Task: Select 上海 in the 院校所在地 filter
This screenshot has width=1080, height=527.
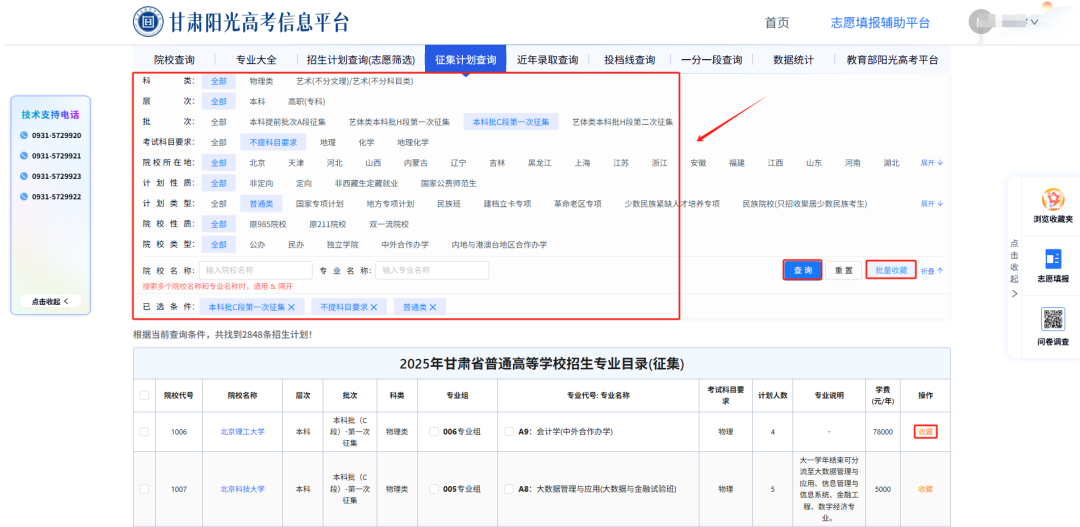Action: pyautogui.click(x=583, y=163)
